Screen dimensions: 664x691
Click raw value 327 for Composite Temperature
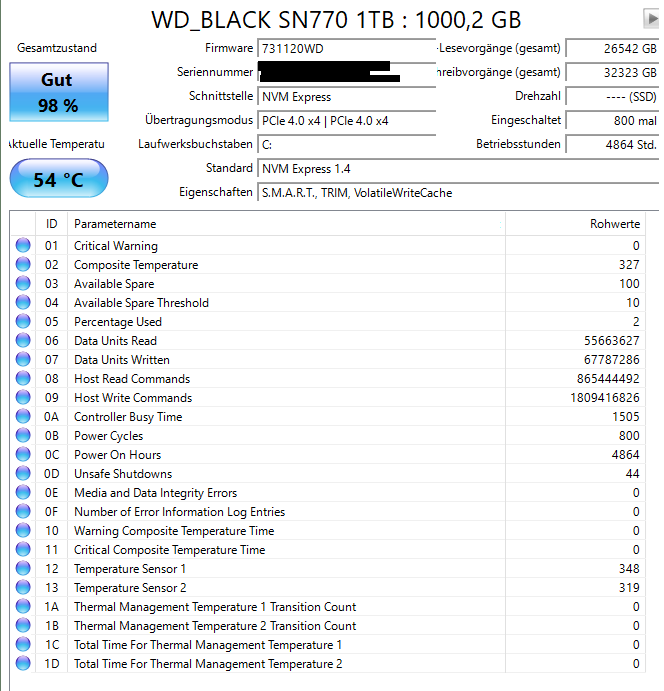click(629, 265)
